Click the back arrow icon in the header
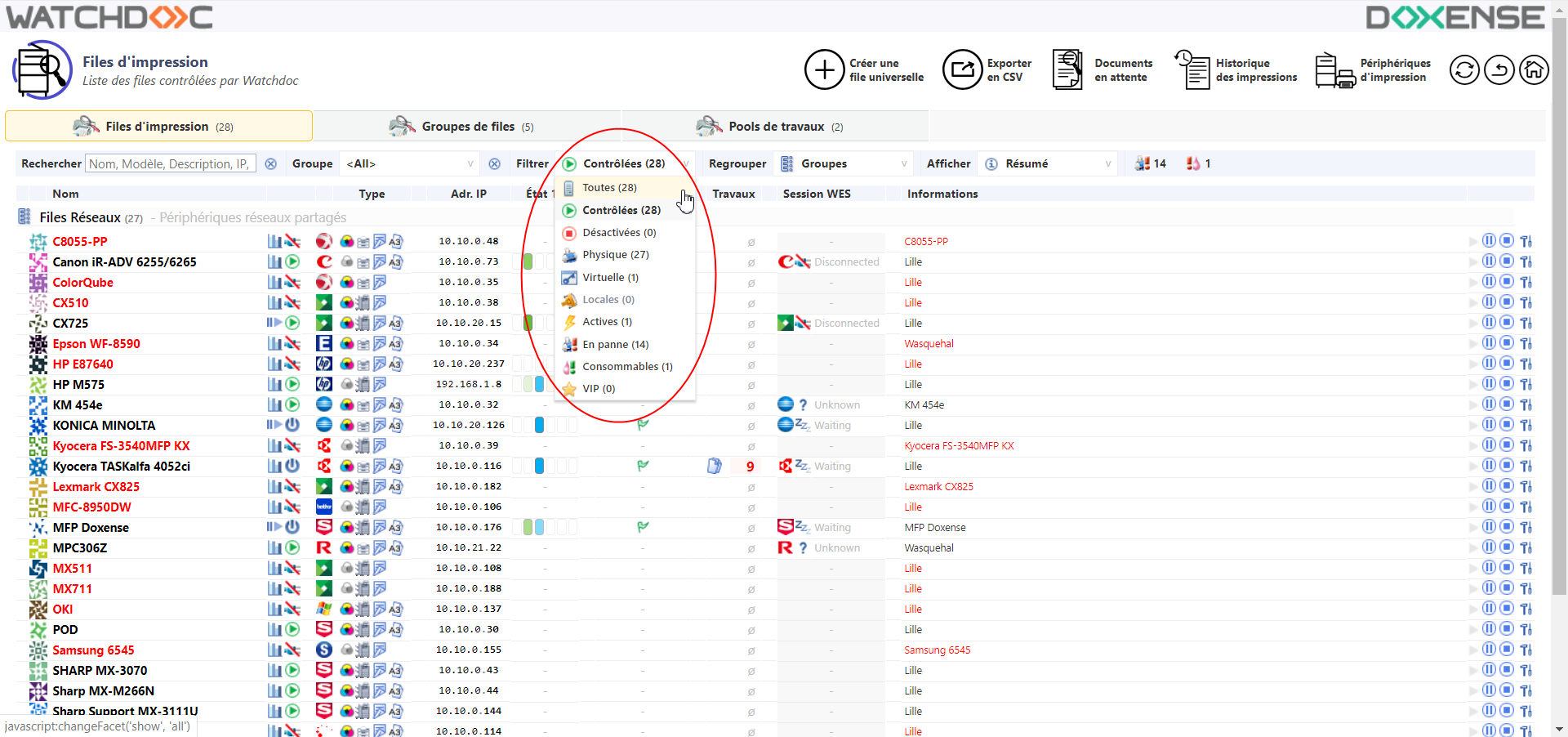The height and width of the screenshot is (737, 1568). pos(1499,70)
